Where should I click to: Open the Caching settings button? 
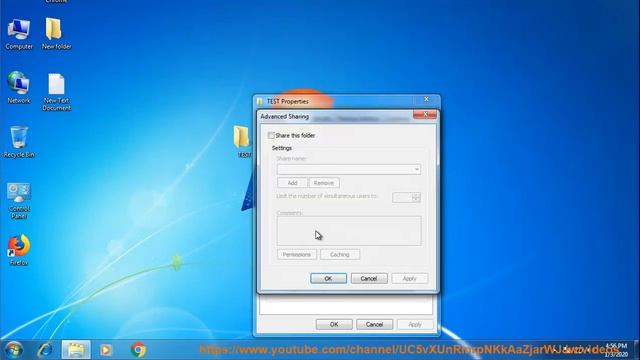click(x=340, y=254)
